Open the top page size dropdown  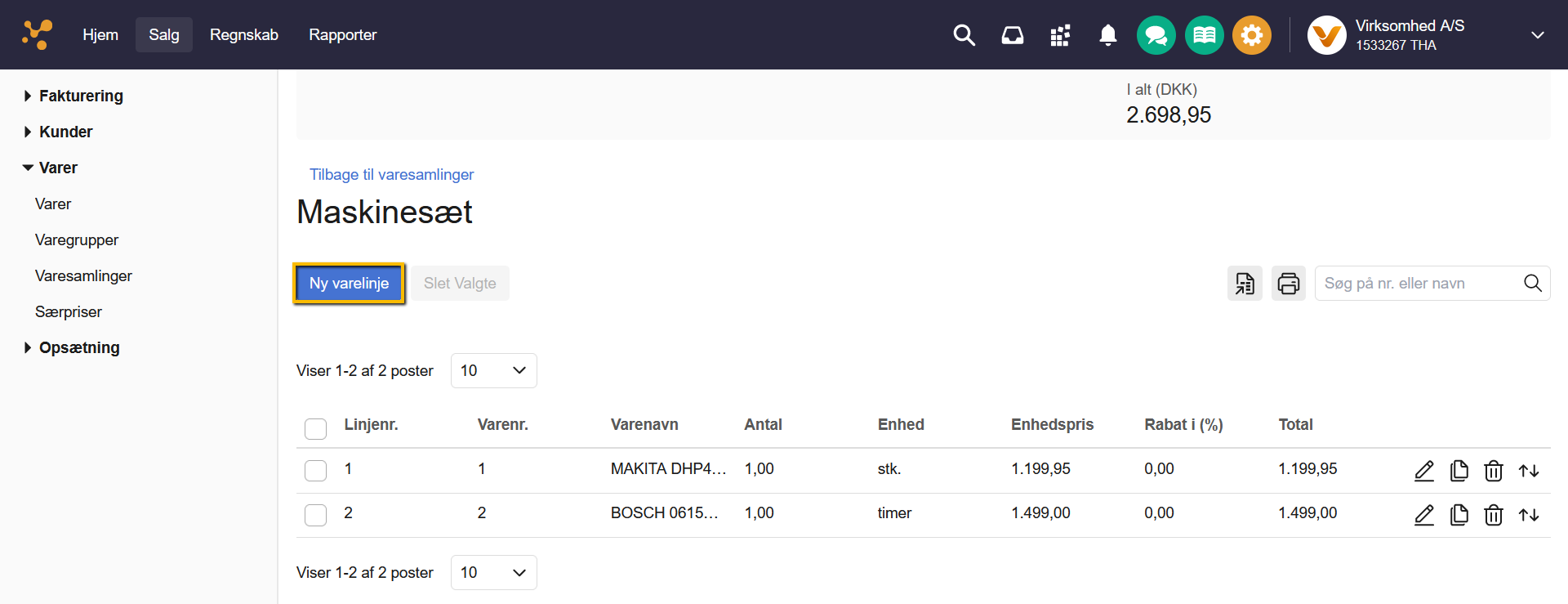coord(493,371)
